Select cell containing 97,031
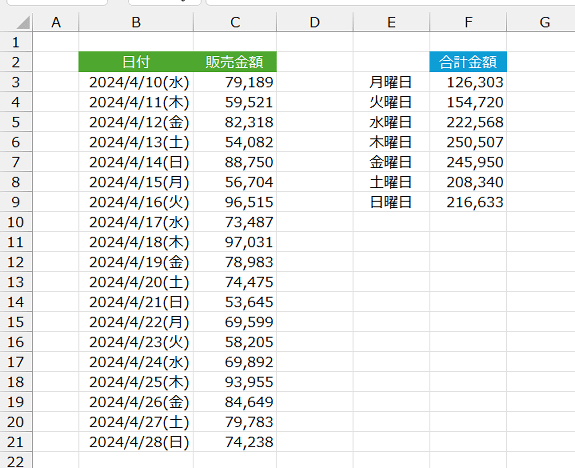 235,242
